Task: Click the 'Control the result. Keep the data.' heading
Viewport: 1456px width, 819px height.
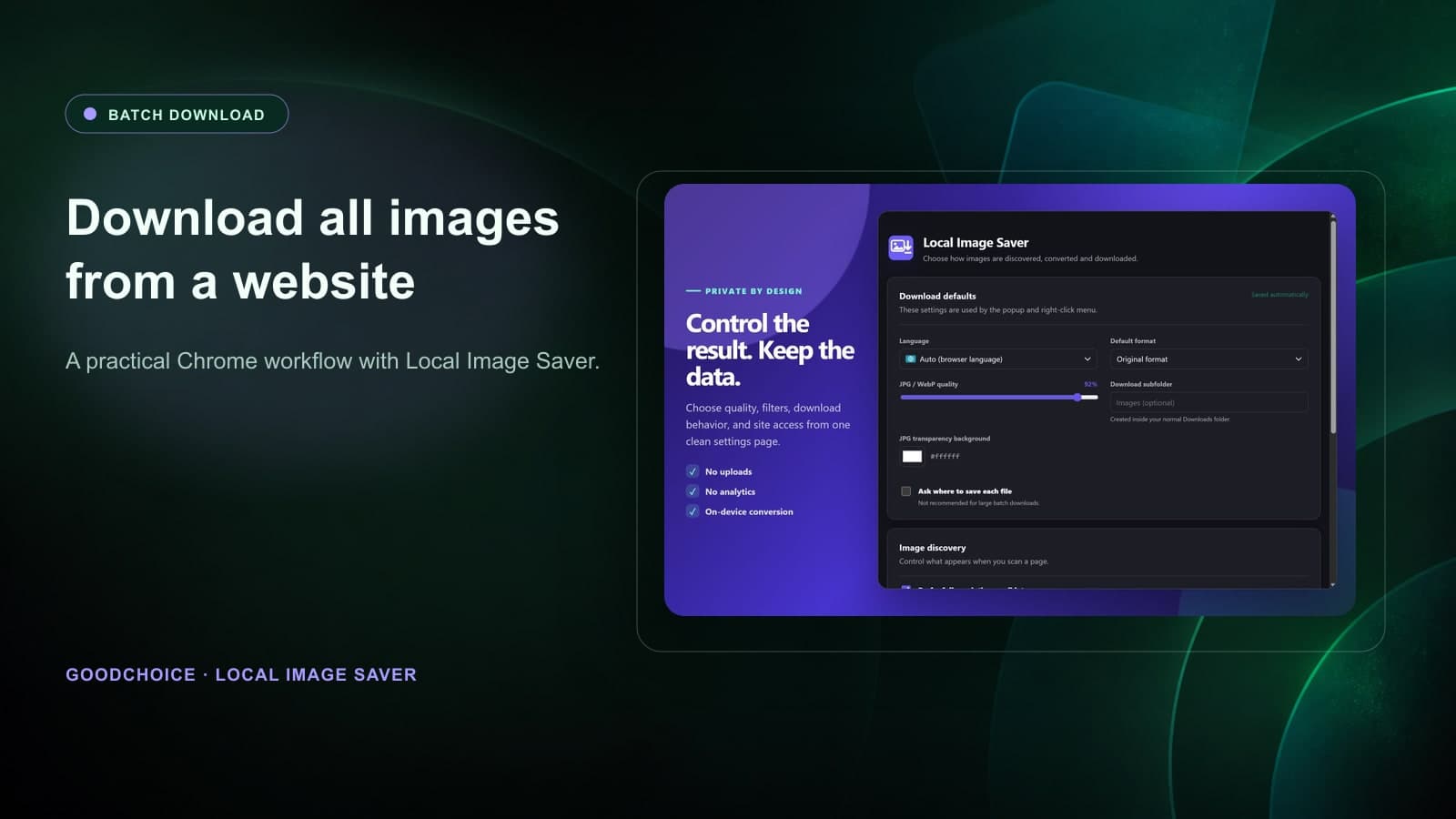Action: [770, 350]
